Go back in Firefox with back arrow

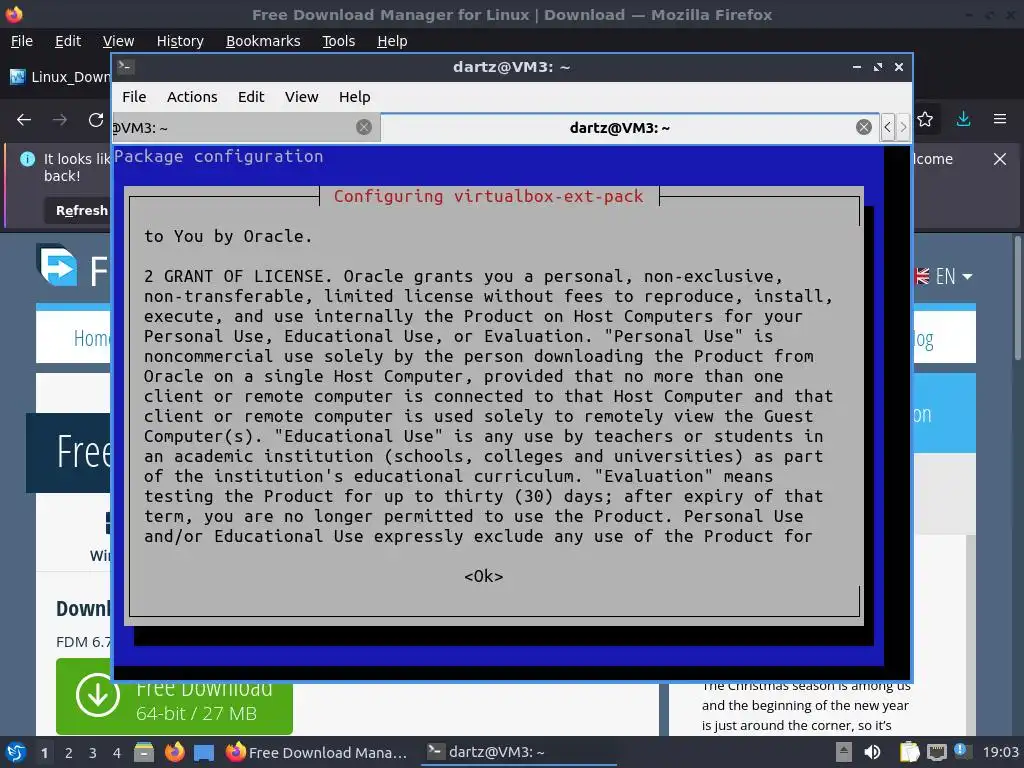(x=24, y=120)
